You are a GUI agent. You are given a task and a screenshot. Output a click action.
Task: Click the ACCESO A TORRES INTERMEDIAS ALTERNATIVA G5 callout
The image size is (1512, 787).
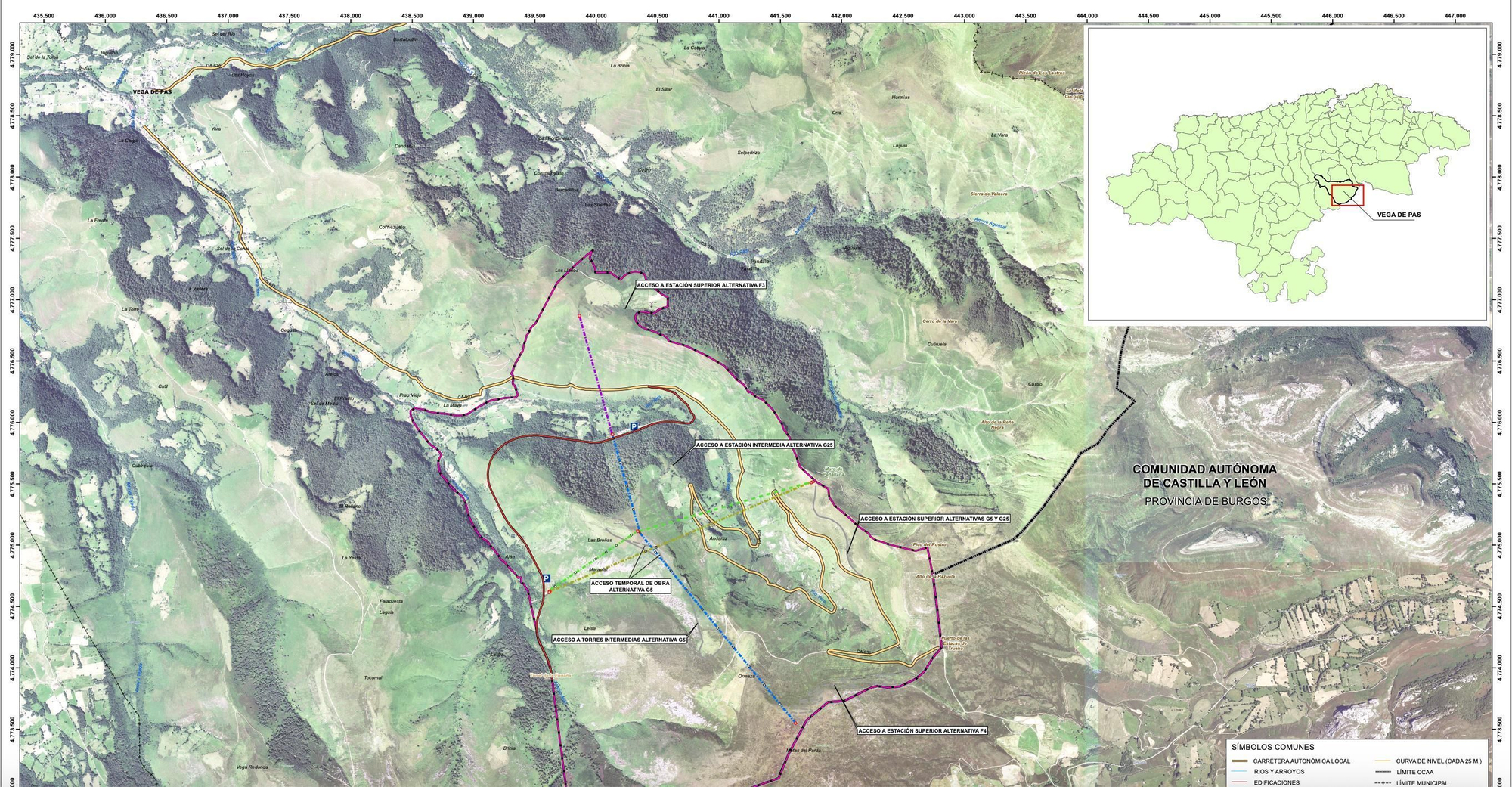point(620,641)
